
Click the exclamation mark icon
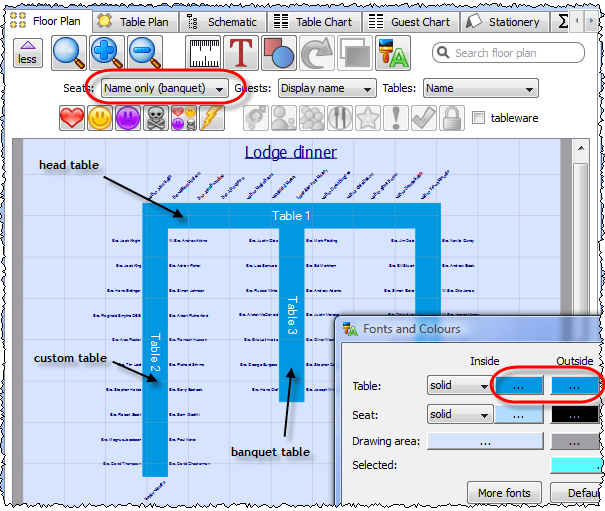coord(396,118)
